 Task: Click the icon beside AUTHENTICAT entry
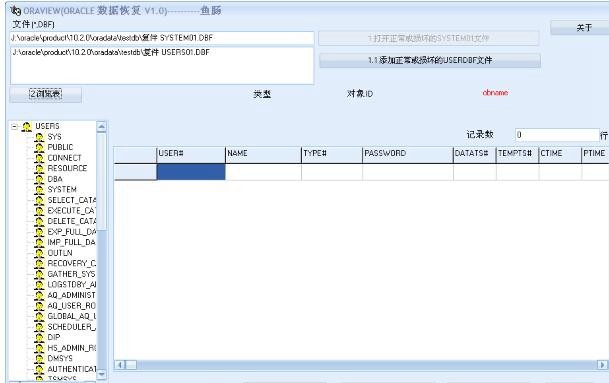click(39, 369)
